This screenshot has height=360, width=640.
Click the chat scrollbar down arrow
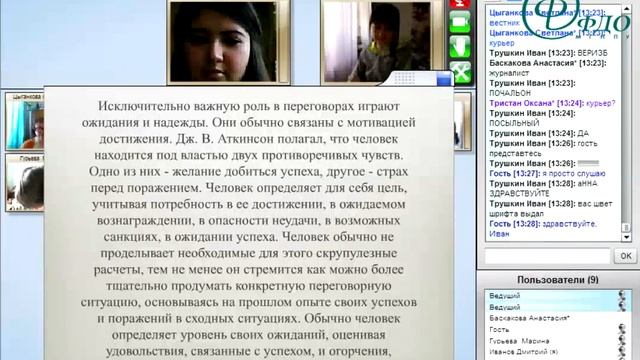pyautogui.click(x=626, y=237)
